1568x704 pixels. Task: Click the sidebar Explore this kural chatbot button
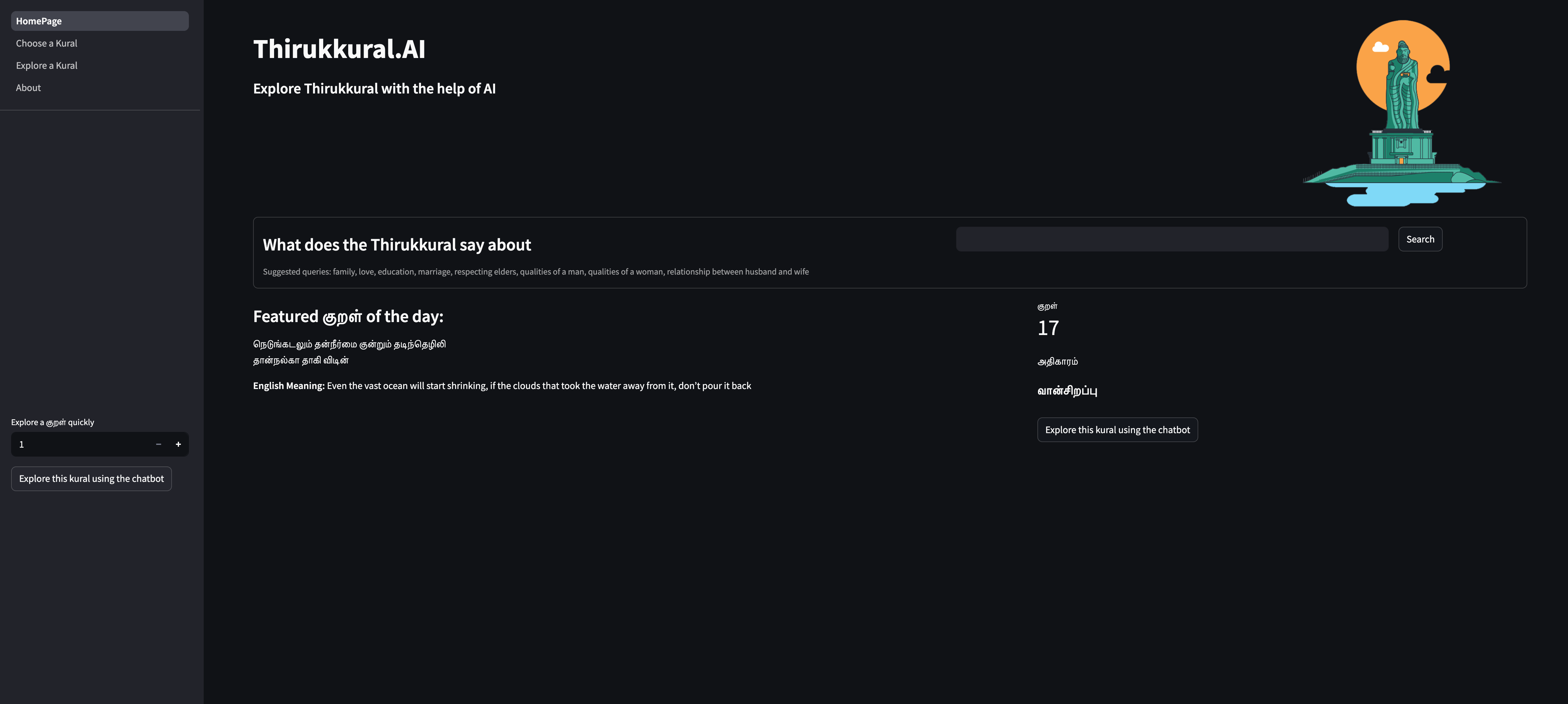coord(91,479)
